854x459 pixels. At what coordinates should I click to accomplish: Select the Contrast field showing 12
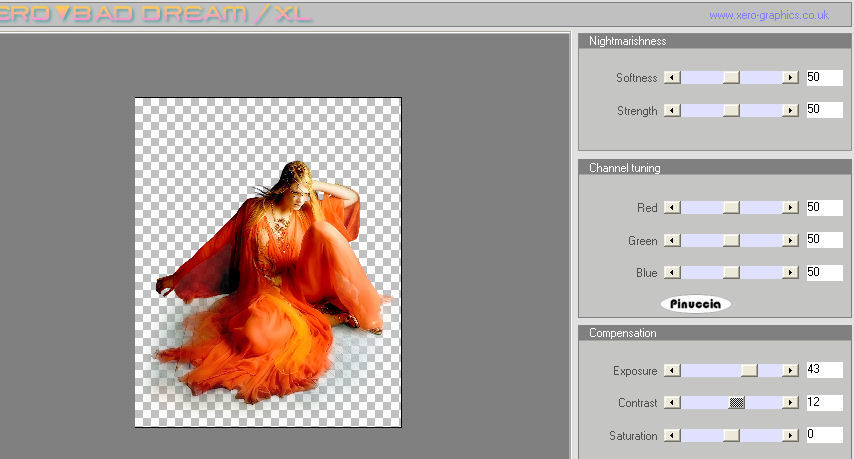point(825,402)
